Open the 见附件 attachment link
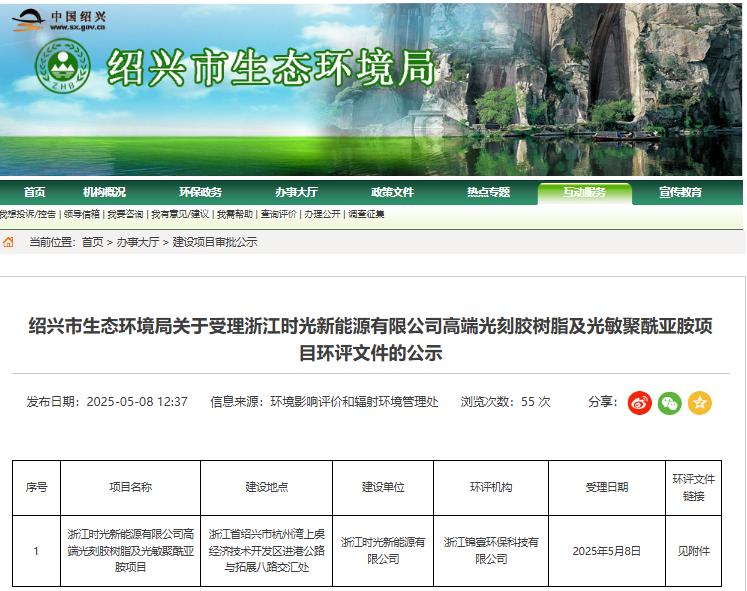The image size is (747, 591). click(x=694, y=551)
